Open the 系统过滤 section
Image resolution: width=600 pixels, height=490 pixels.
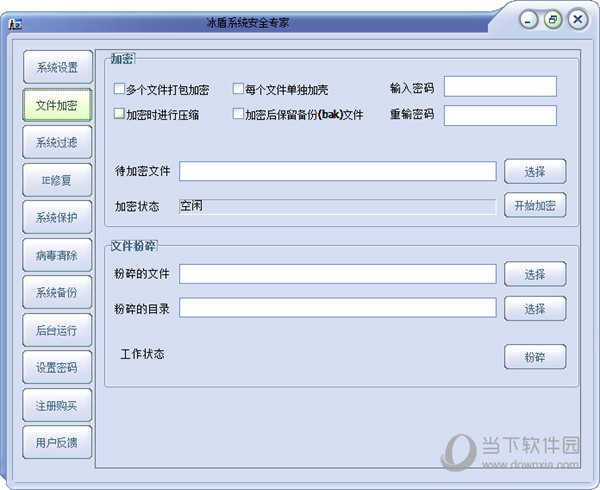tap(57, 142)
